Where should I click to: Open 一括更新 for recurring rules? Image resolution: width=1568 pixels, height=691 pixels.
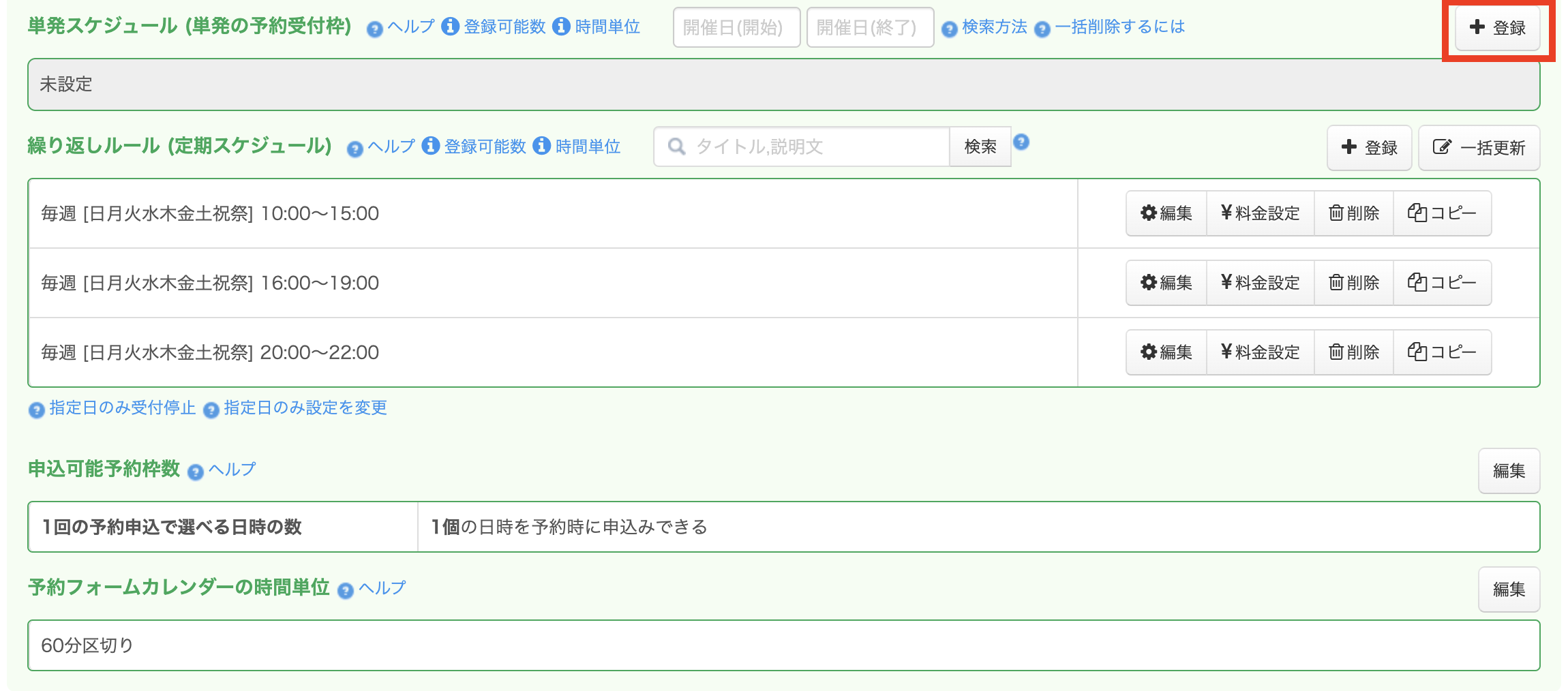tap(1479, 148)
